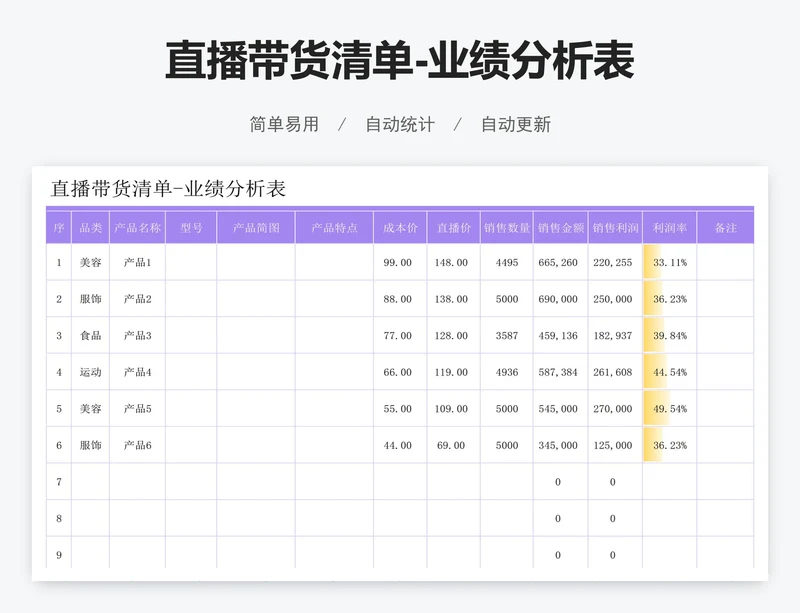Click the 产品4 name cell
This screenshot has width=800, height=613.
[x=137, y=372]
